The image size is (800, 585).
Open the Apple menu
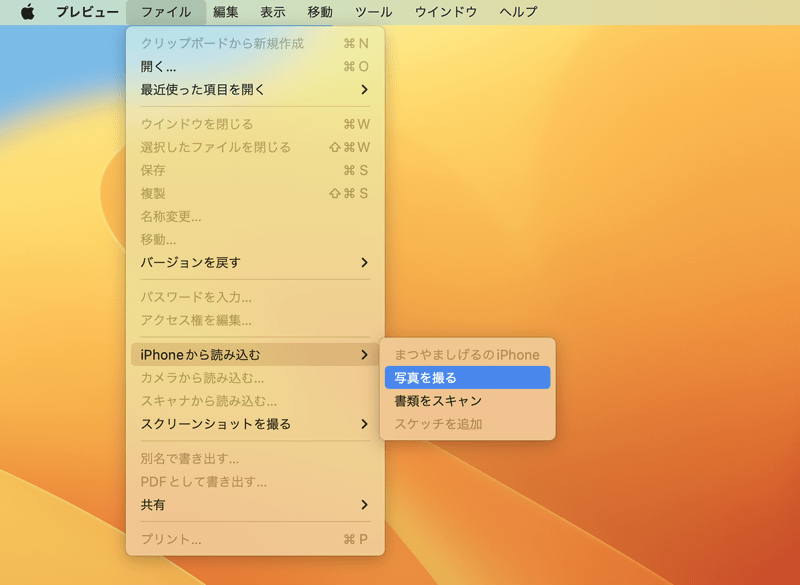pyautogui.click(x=27, y=12)
